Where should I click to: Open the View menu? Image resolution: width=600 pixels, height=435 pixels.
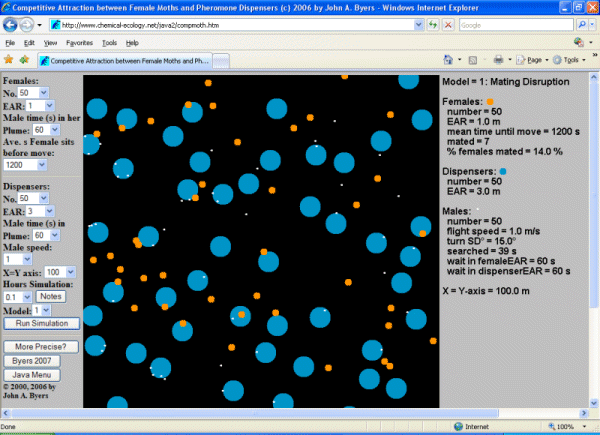50,43
